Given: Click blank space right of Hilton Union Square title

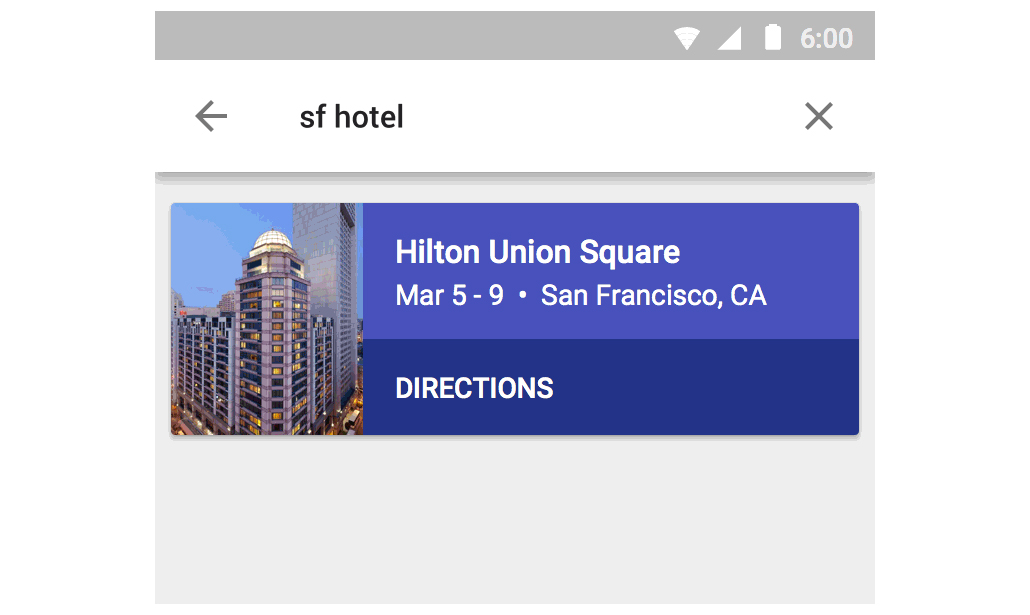Looking at the screenshot, I should tap(770, 252).
